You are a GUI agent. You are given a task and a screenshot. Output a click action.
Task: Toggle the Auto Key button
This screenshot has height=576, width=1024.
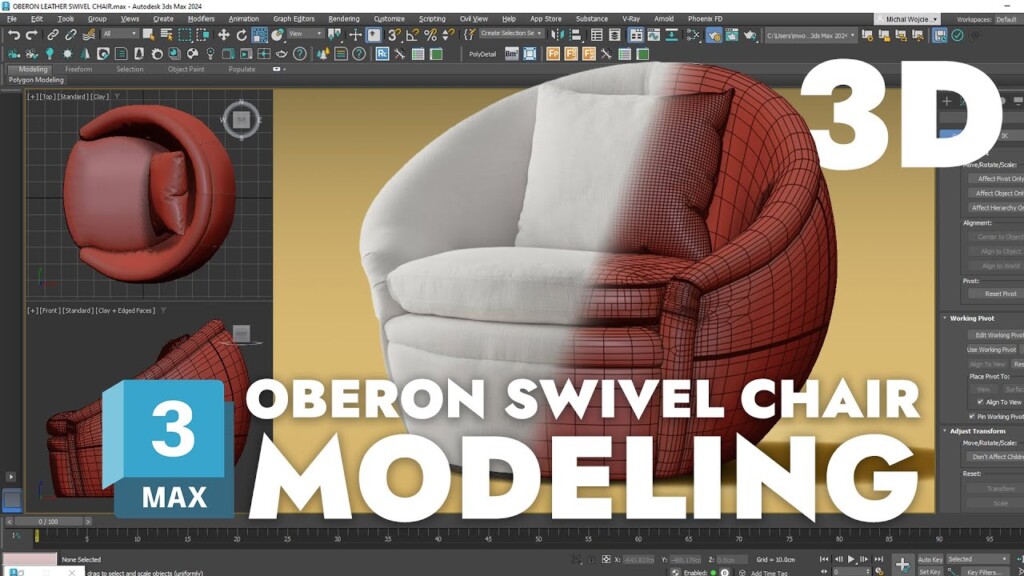(x=930, y=559)
